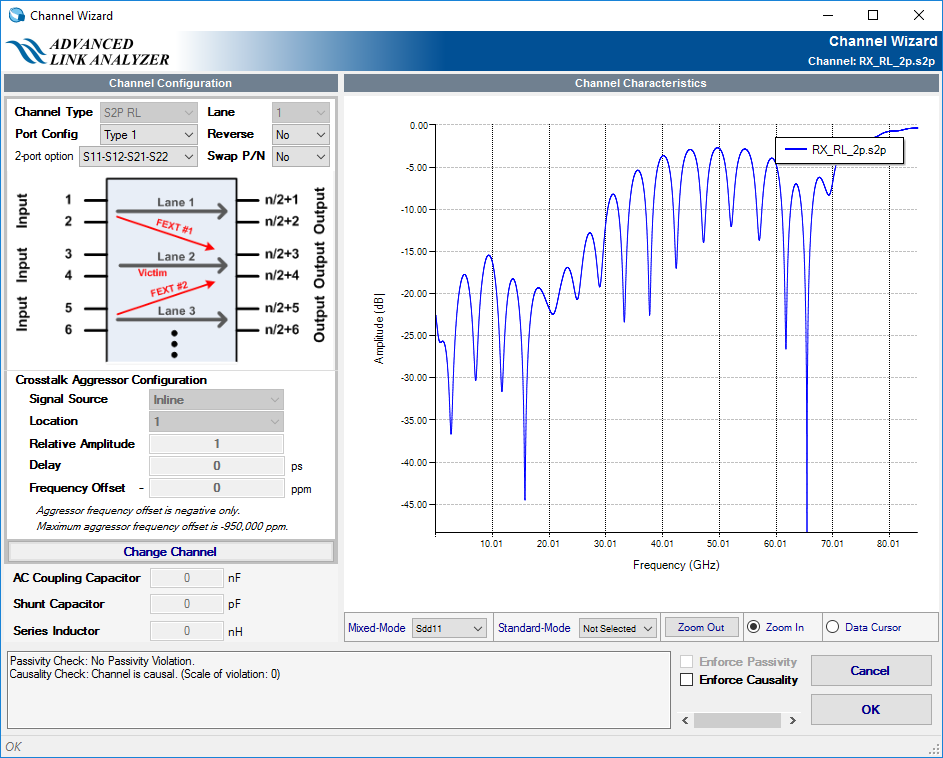Expand the 2-port option dropdown

coord(138,157)
